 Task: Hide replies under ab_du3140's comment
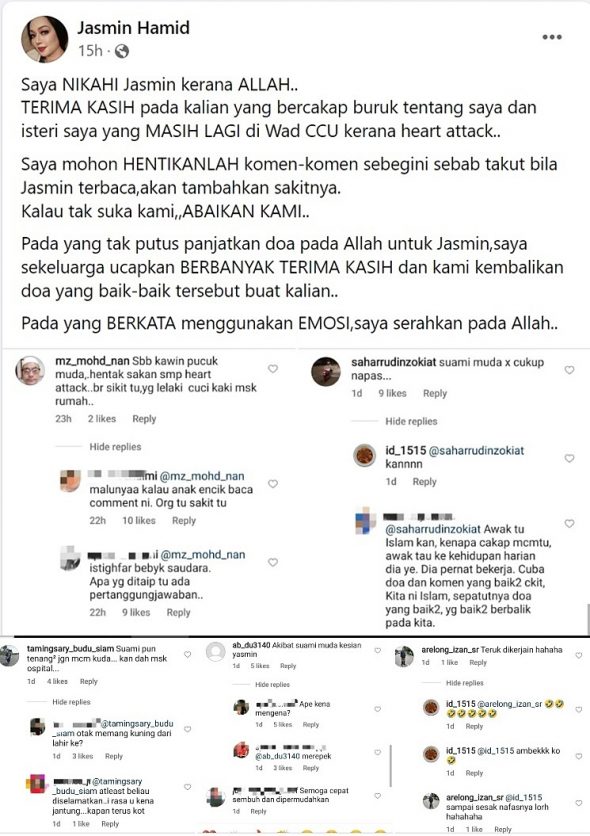point(272,684)
